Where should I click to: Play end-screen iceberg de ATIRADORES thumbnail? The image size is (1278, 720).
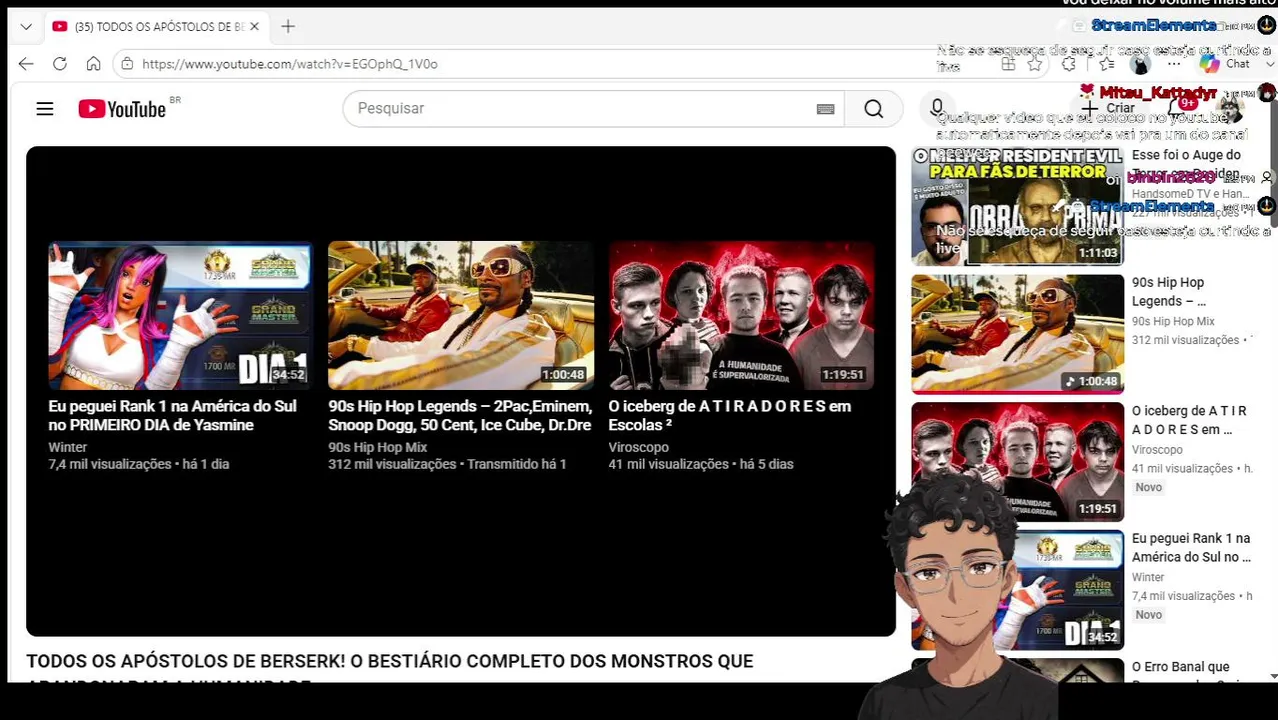click(x=741, y=315)
